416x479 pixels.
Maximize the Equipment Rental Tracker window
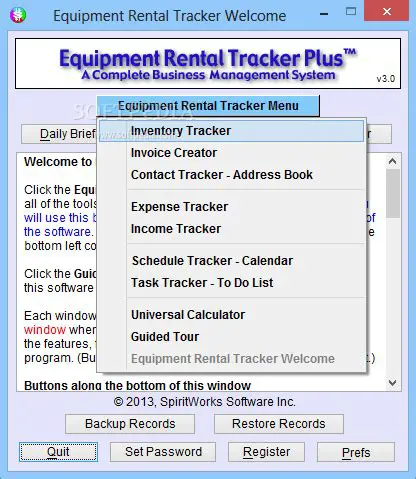coord(351,12)
